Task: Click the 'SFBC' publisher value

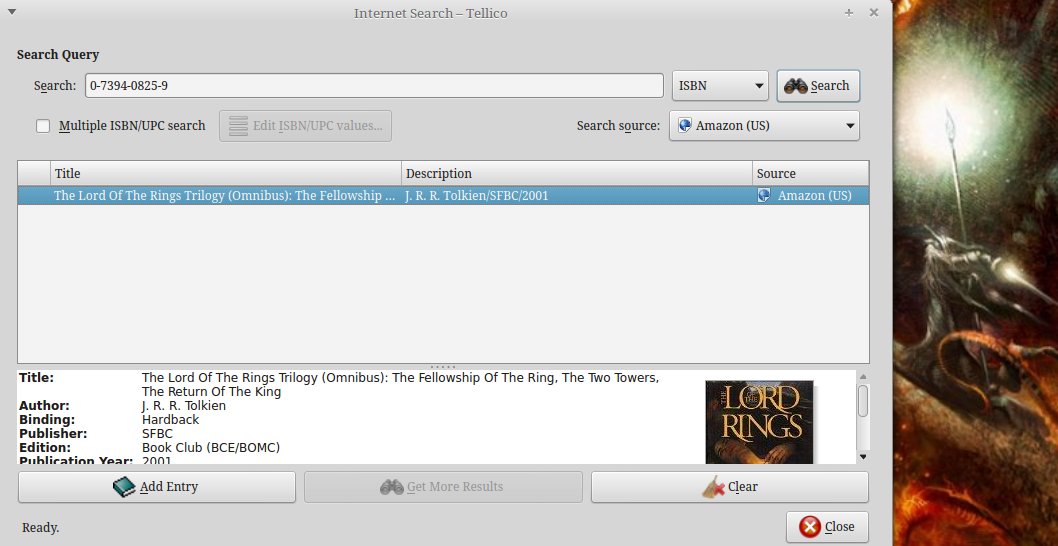Action: pyautogui.click(x=157, y=434)
